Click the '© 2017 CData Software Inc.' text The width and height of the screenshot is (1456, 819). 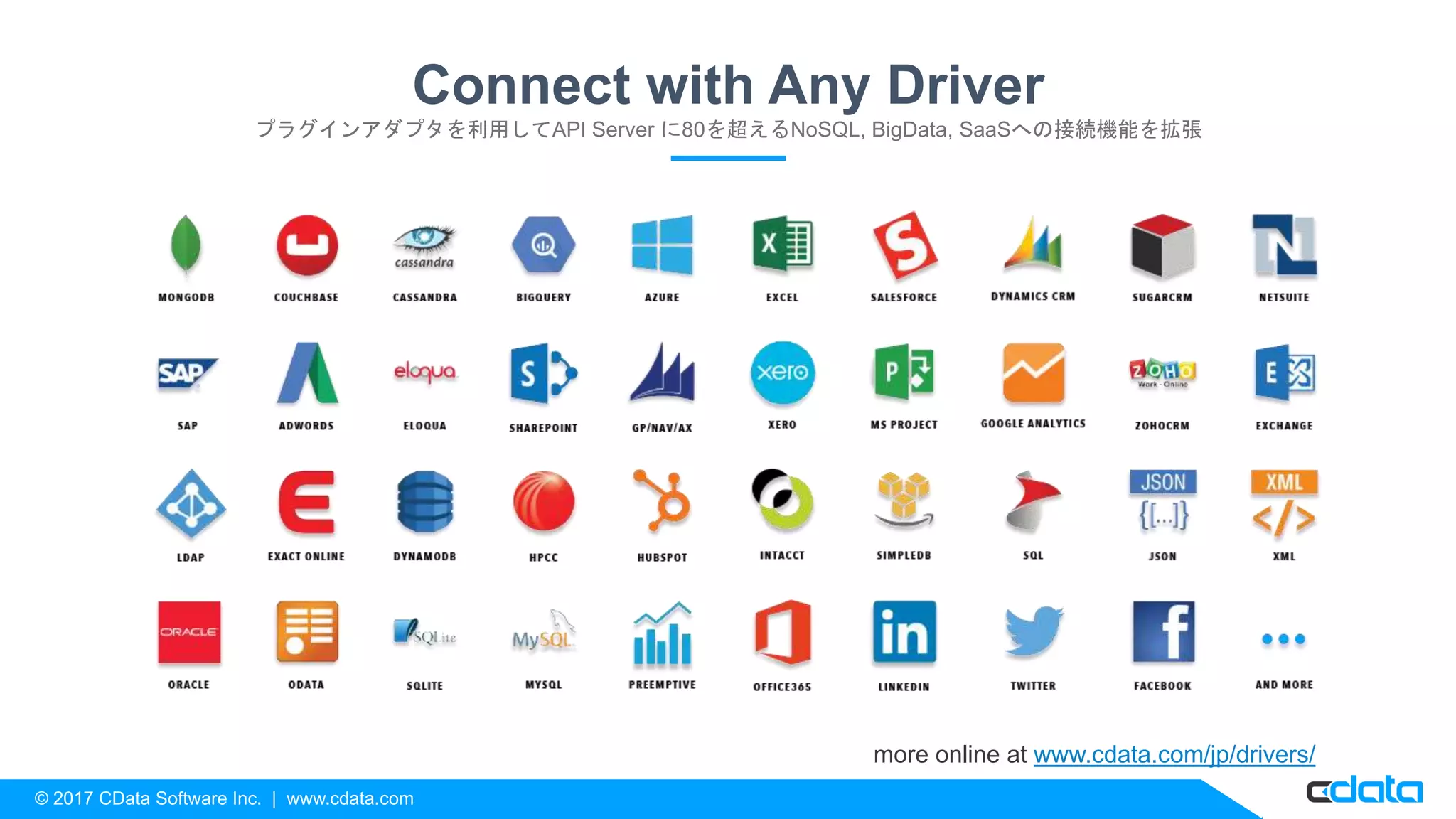(x=148, y=798)
